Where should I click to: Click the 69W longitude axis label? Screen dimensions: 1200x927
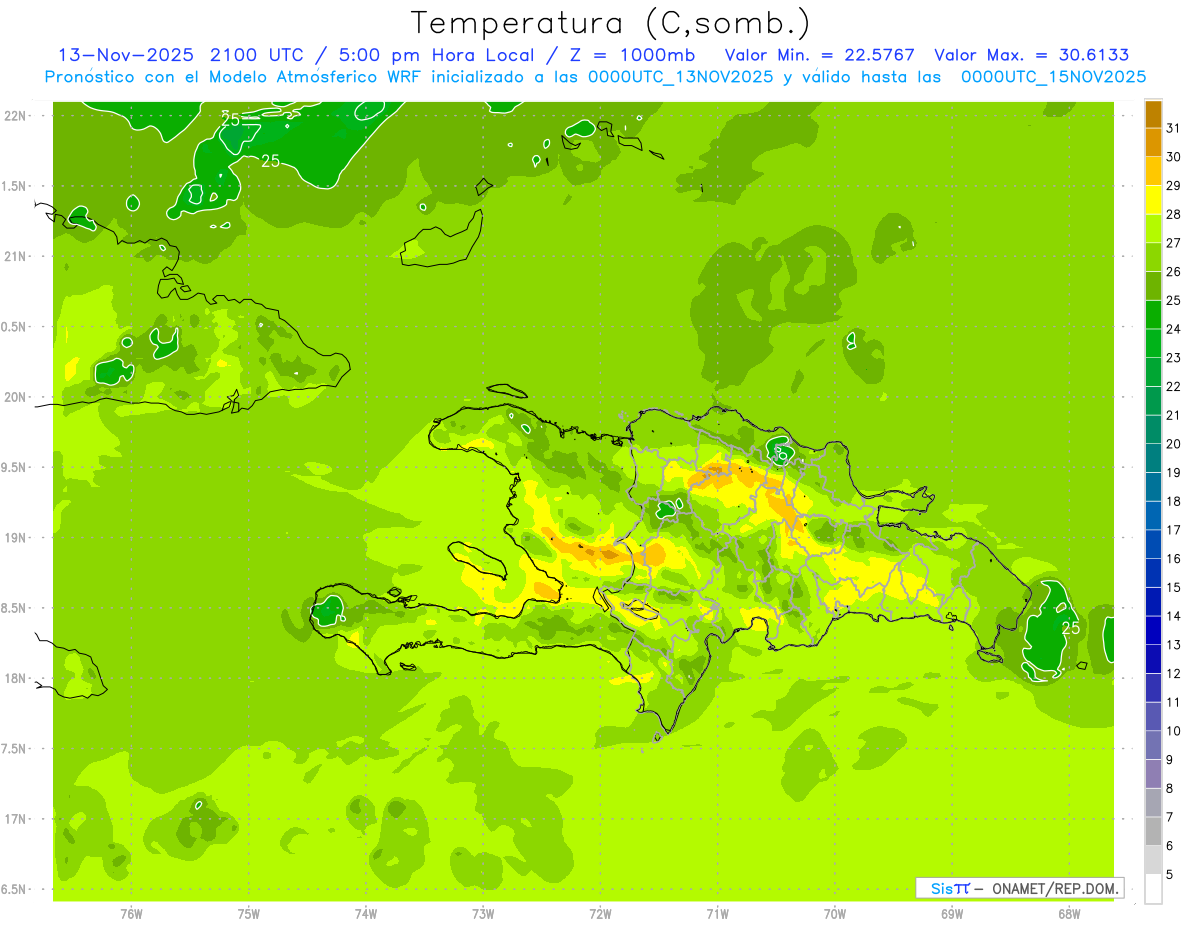[951, 914]
